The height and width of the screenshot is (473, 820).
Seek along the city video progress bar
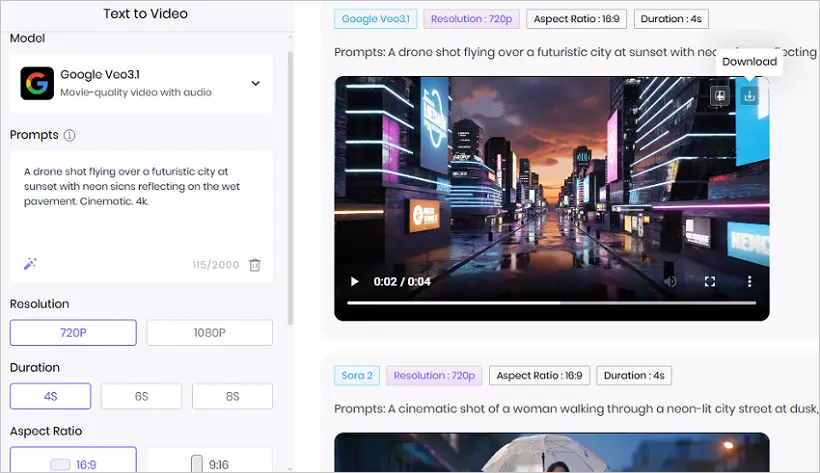point(552,303)
